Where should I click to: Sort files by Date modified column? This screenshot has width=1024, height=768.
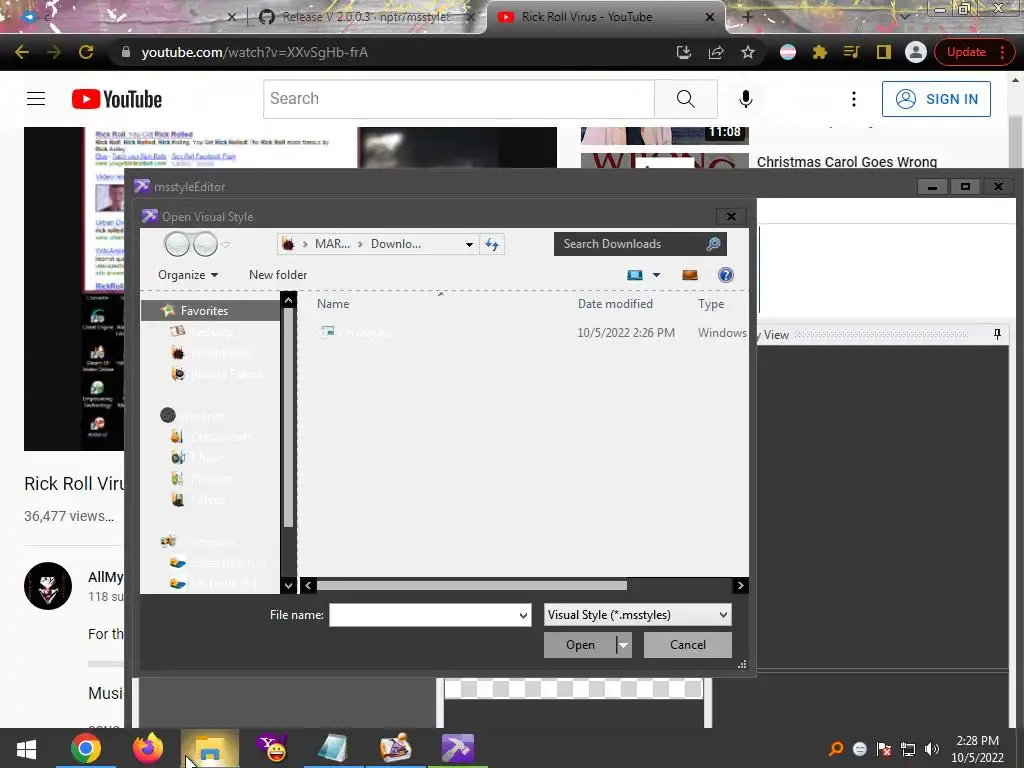point(615,304)
